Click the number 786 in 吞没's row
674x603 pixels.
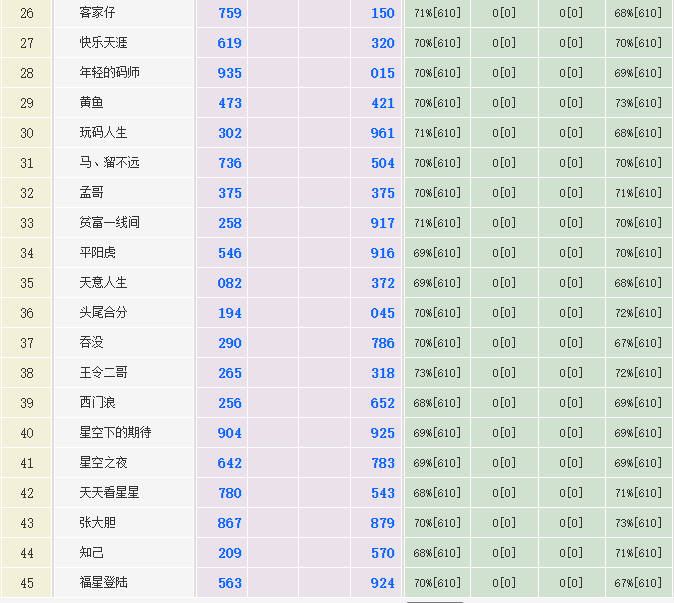pos(382,343)
